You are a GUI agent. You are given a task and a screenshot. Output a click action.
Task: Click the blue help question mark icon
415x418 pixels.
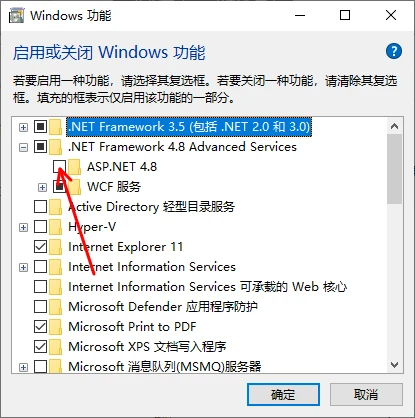pos(394,51)
